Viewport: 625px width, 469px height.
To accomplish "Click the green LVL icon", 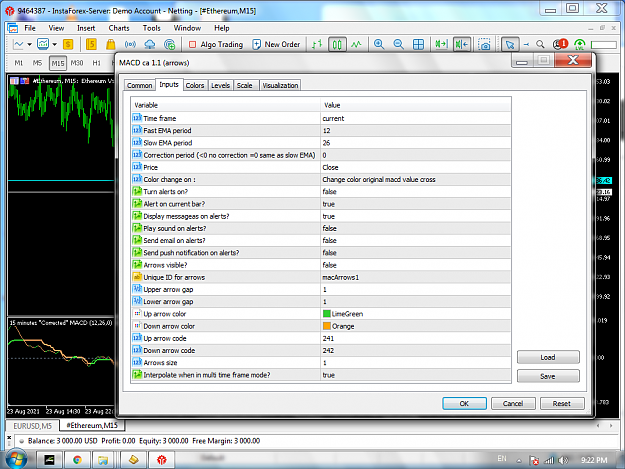I will [x=580, y=44].
